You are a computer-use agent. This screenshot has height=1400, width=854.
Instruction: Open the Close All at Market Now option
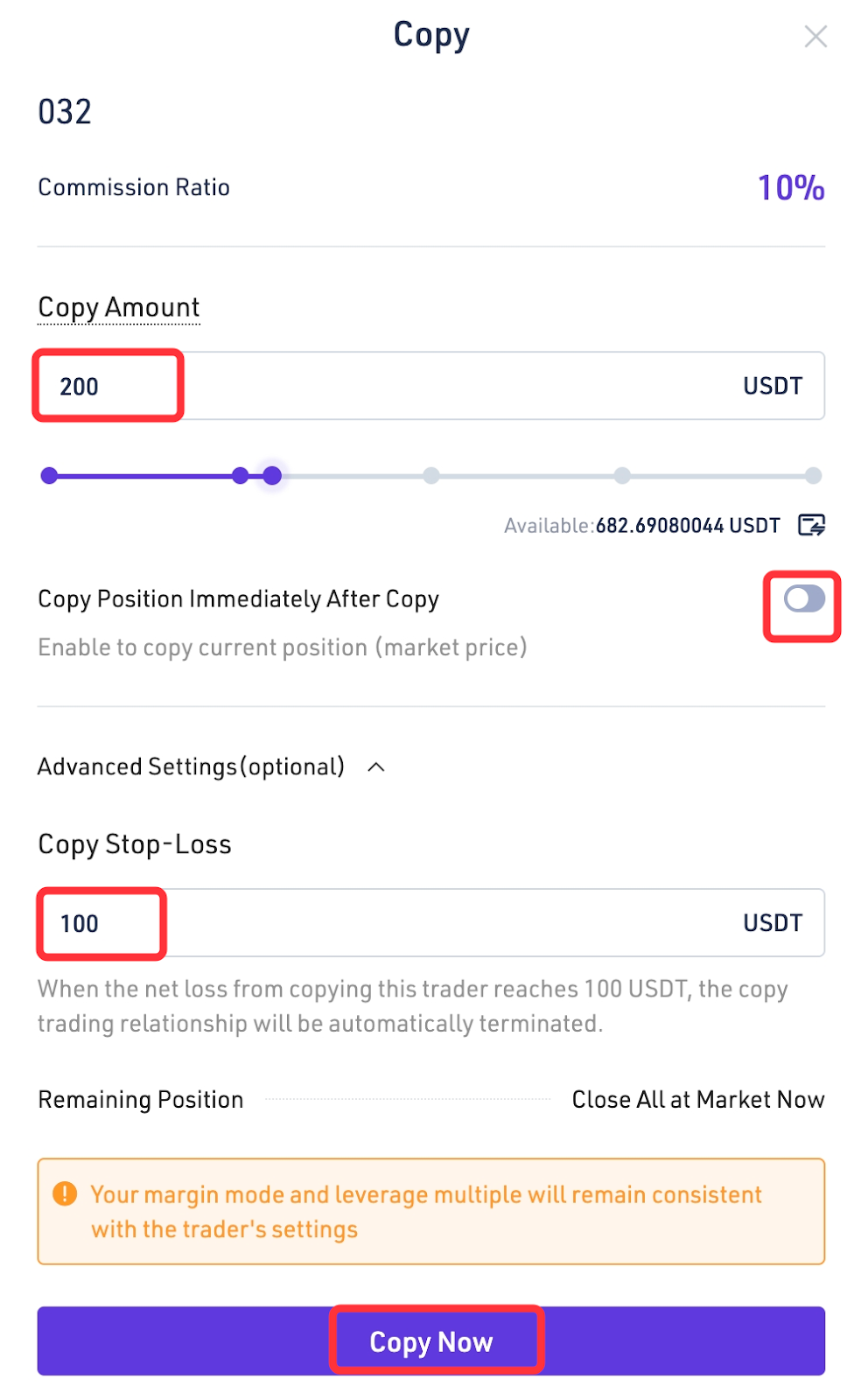pos(697,1100)
